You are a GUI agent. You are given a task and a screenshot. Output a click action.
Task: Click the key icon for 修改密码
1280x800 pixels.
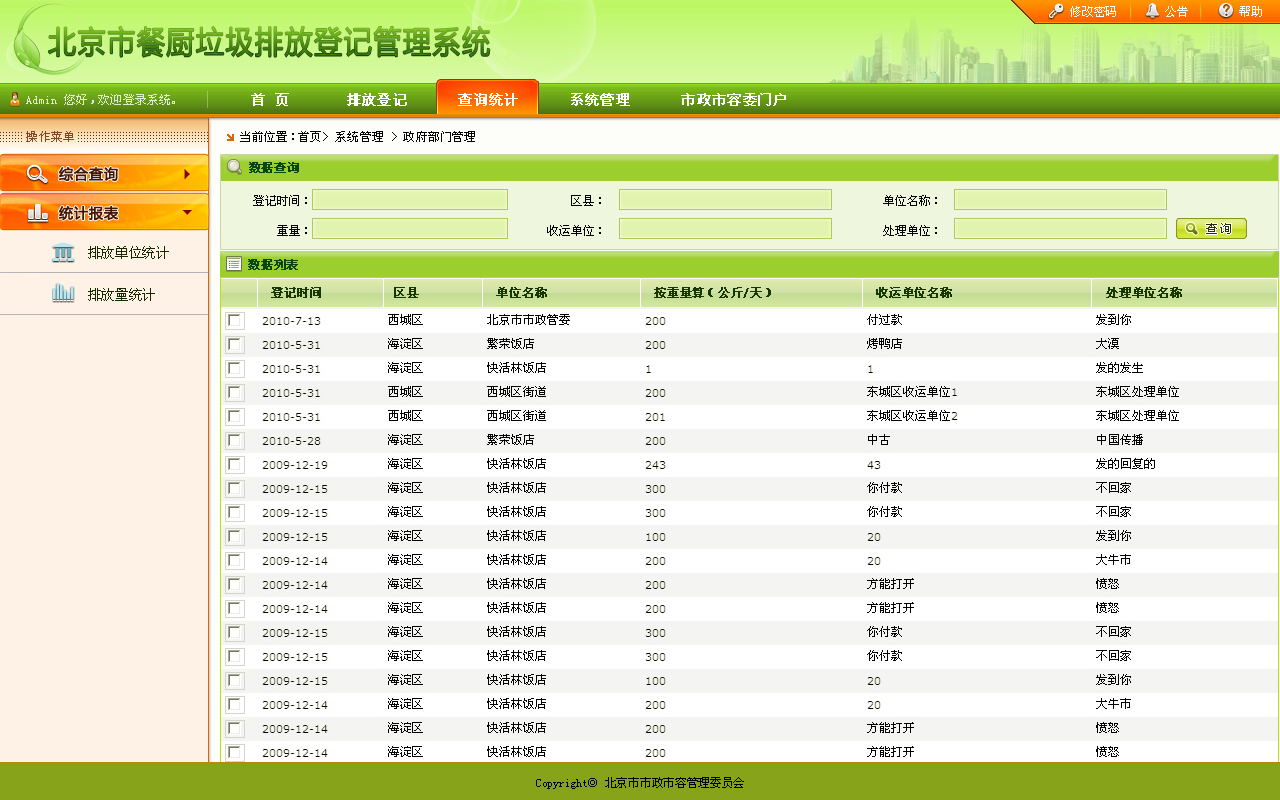(x=1056, y=11)
